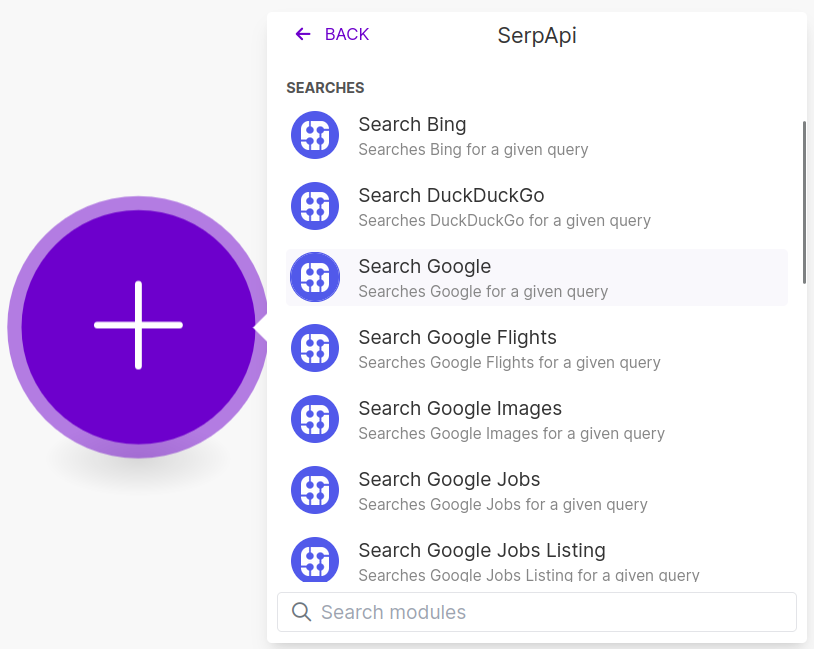
Task: Click the Search Google module icon
Action: [x=315, y=277]
